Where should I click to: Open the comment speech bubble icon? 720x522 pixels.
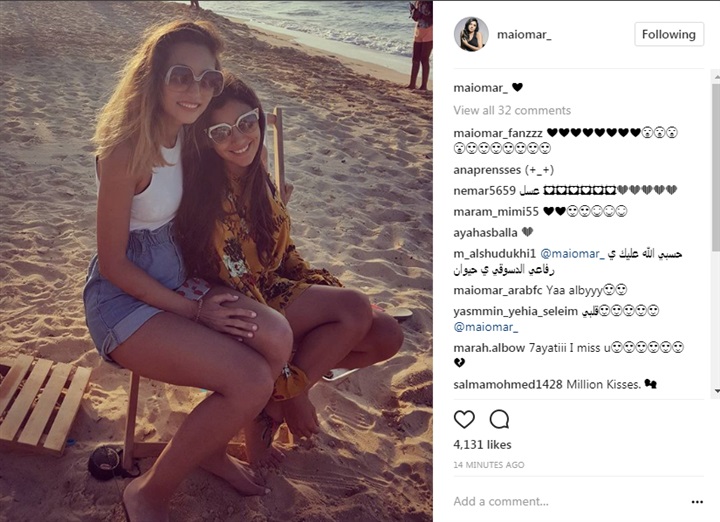(499, 419)
